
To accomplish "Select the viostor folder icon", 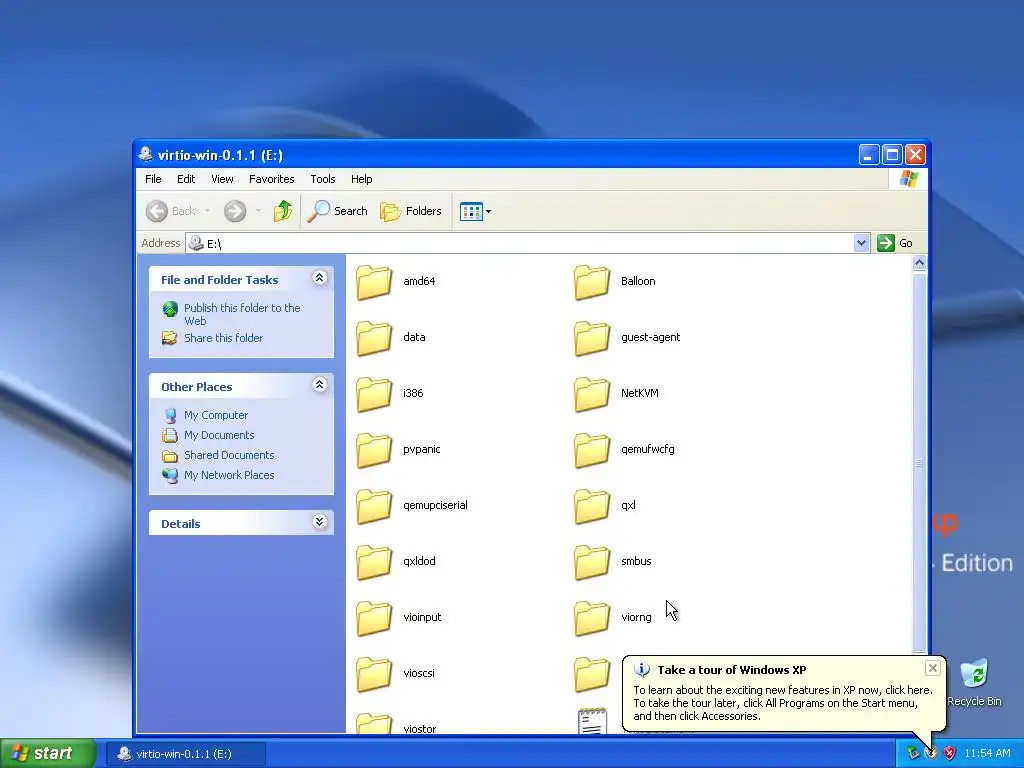I will coord(374,723).
